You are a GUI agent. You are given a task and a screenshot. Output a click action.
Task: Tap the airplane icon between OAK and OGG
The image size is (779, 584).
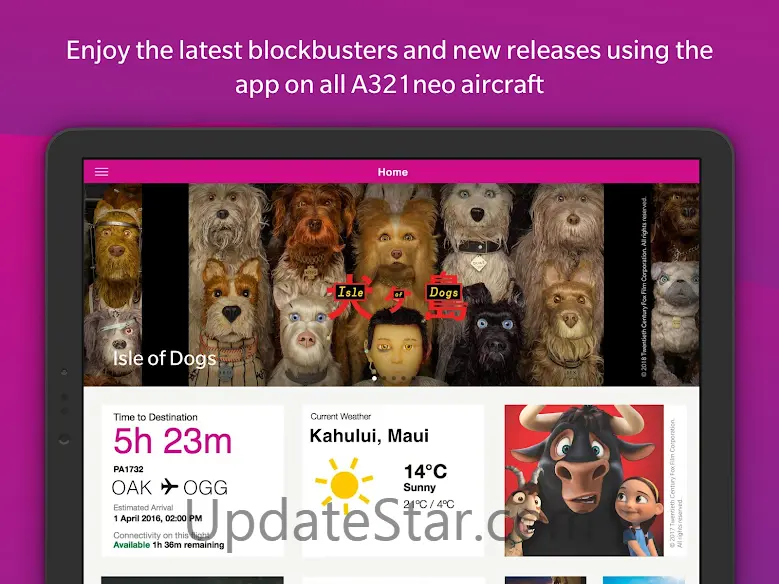(169, 487)
